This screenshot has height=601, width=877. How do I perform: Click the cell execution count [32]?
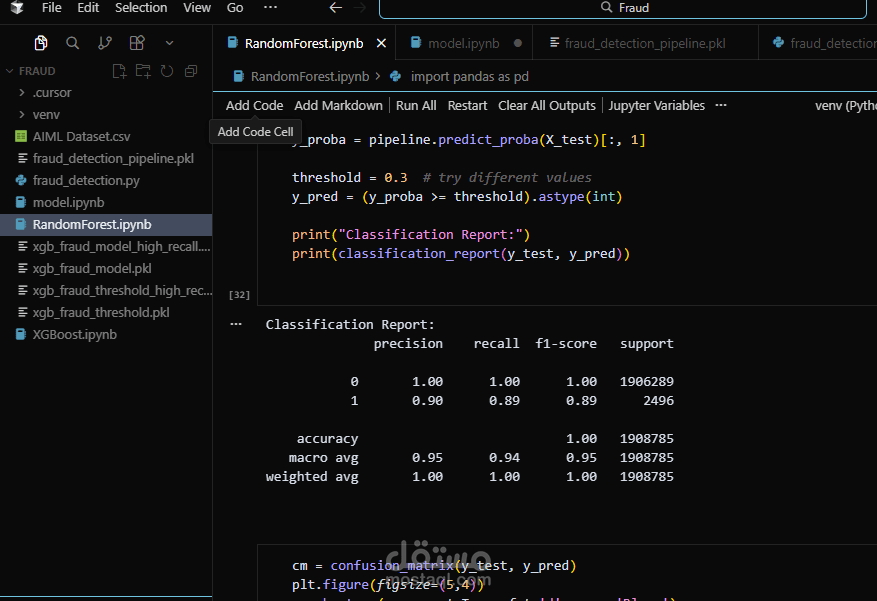tap(239, 295)
